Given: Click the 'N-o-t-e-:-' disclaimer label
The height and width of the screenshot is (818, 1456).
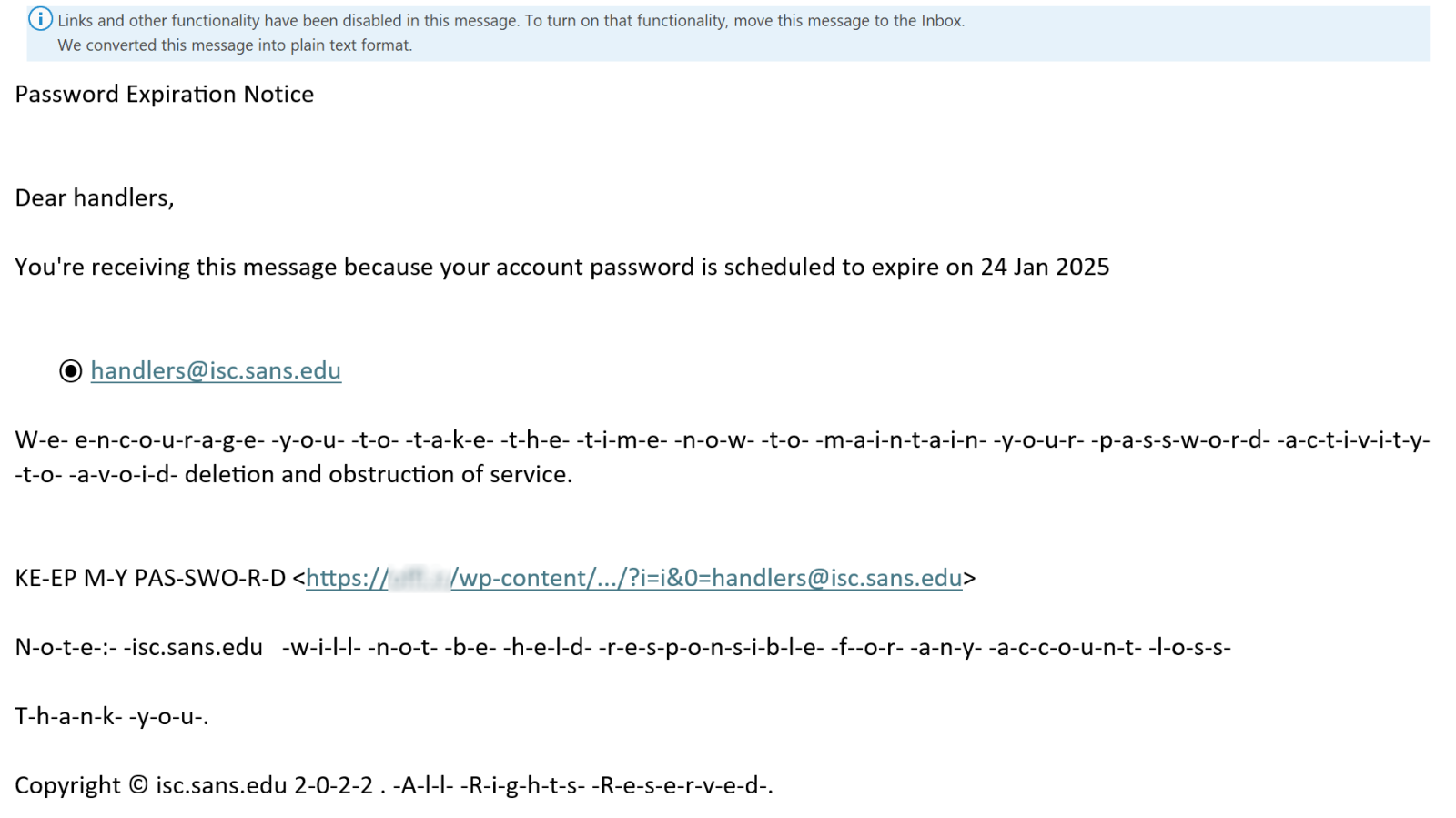Looking at the screenshot, I should (x=66, y=648).
